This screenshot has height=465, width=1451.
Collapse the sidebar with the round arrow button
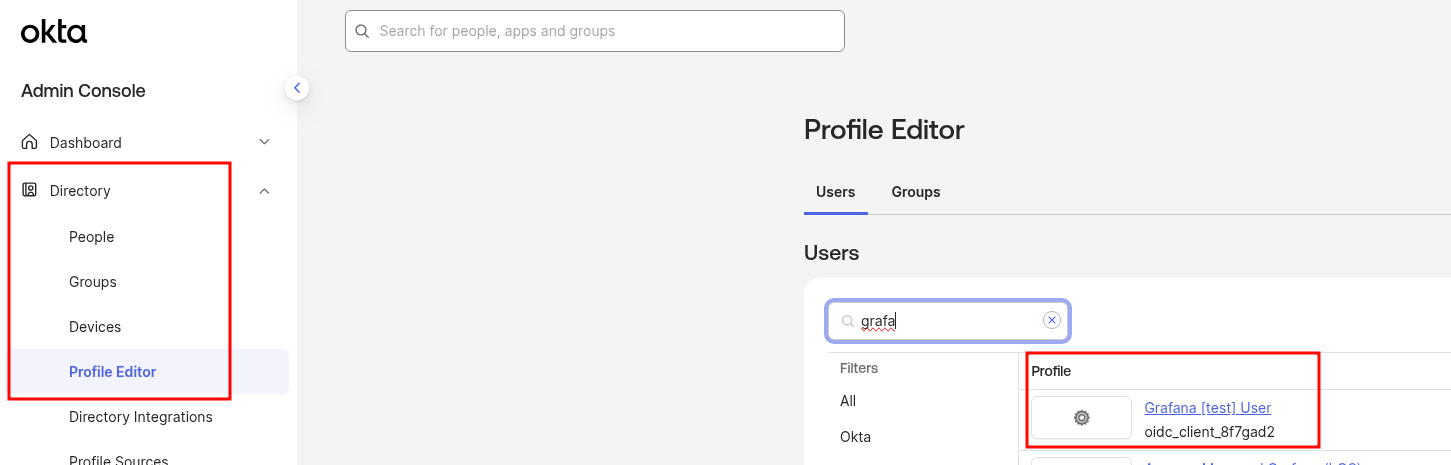click(296, 88)
